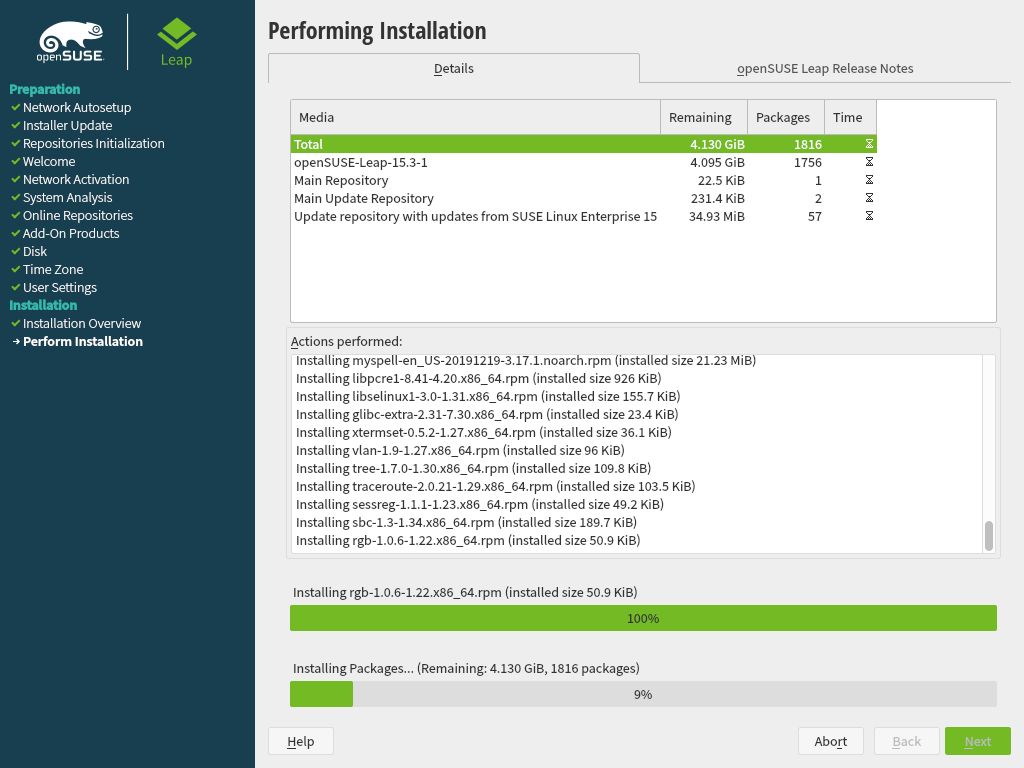This screenshot has height=768, width=1024.
Task: Open the openSUSE Leap Release Notes tab
Action: click(825, 69)
